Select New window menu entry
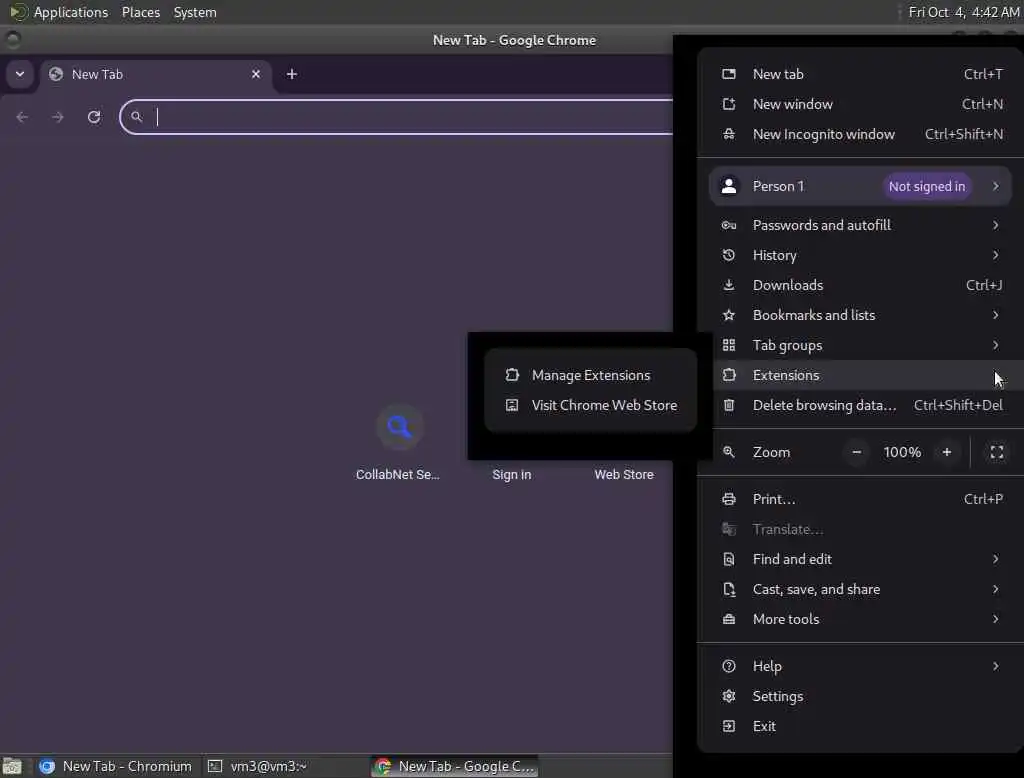Image resolution: width=1024 pixels, height=778 pixels. pyautogui.click(x=861, y=105)
